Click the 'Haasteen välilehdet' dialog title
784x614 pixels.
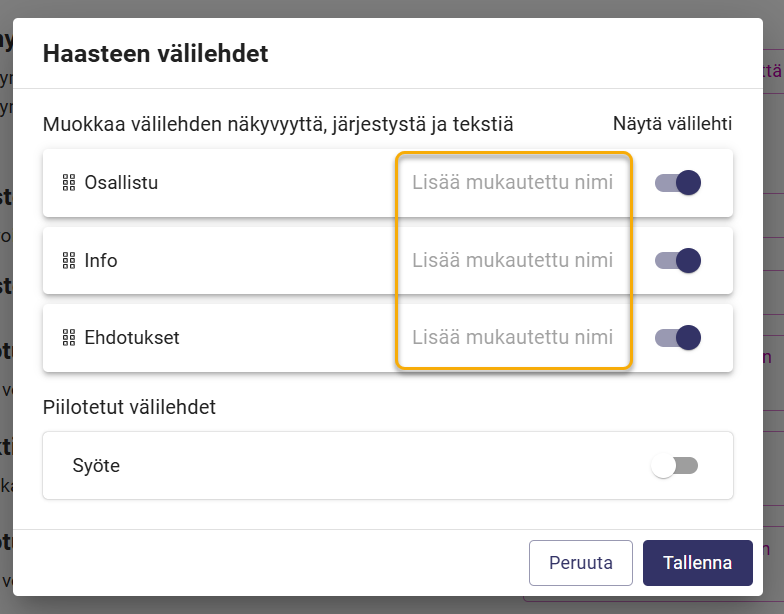tap(156, 54)
